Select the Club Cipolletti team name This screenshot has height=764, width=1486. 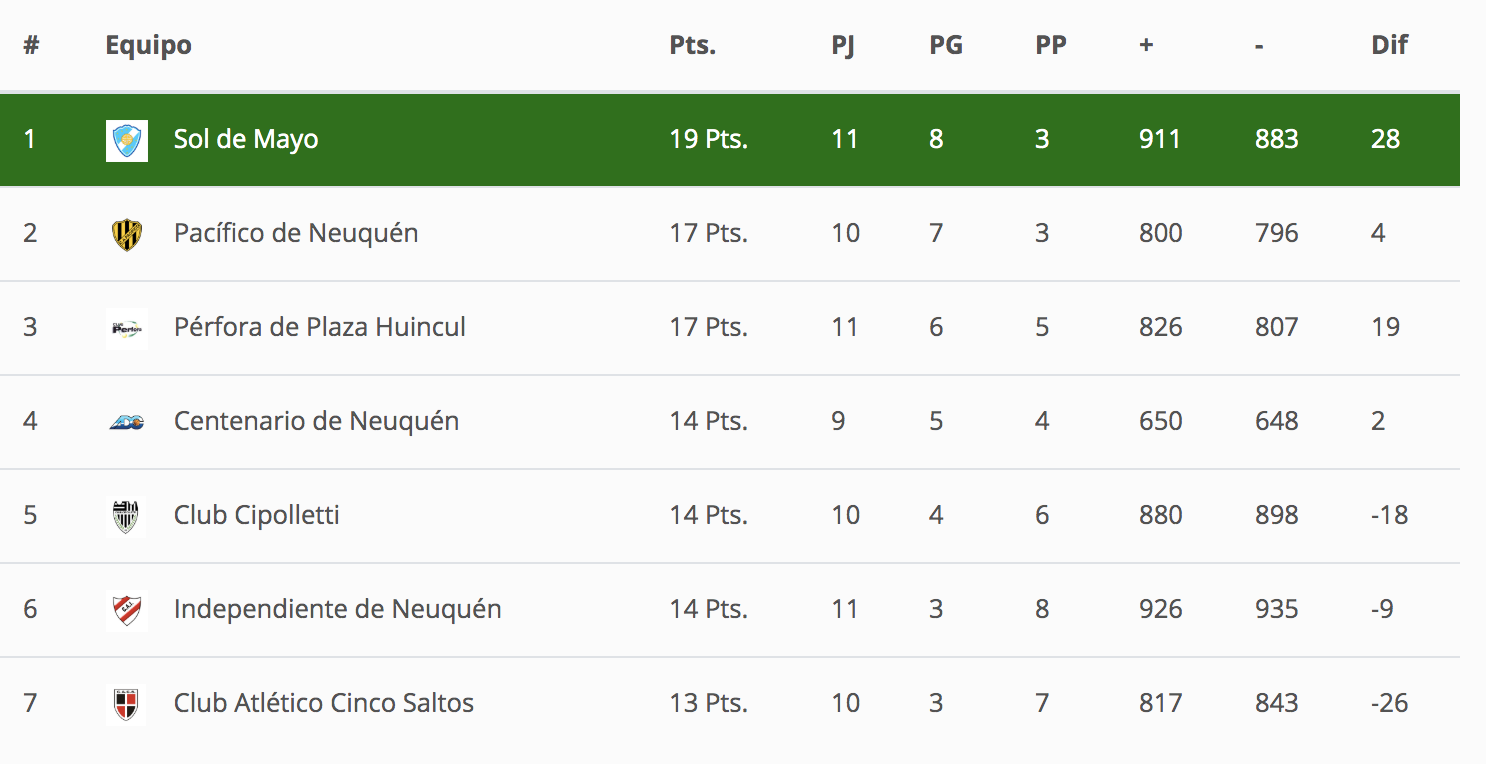257,515
